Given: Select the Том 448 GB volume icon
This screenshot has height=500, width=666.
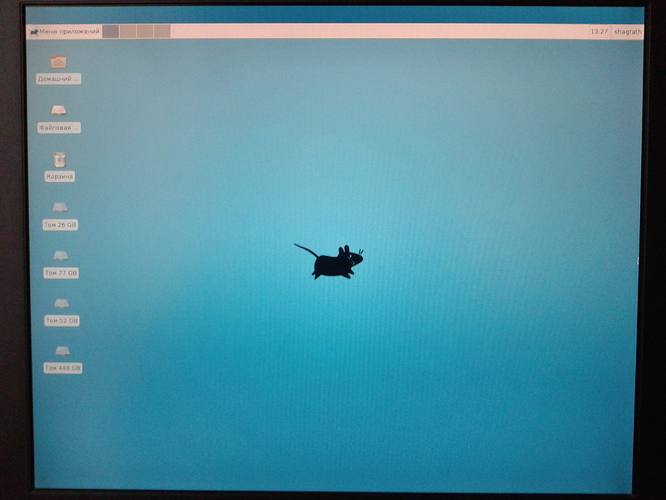Looking at the screenshot, I should [62, 351].
